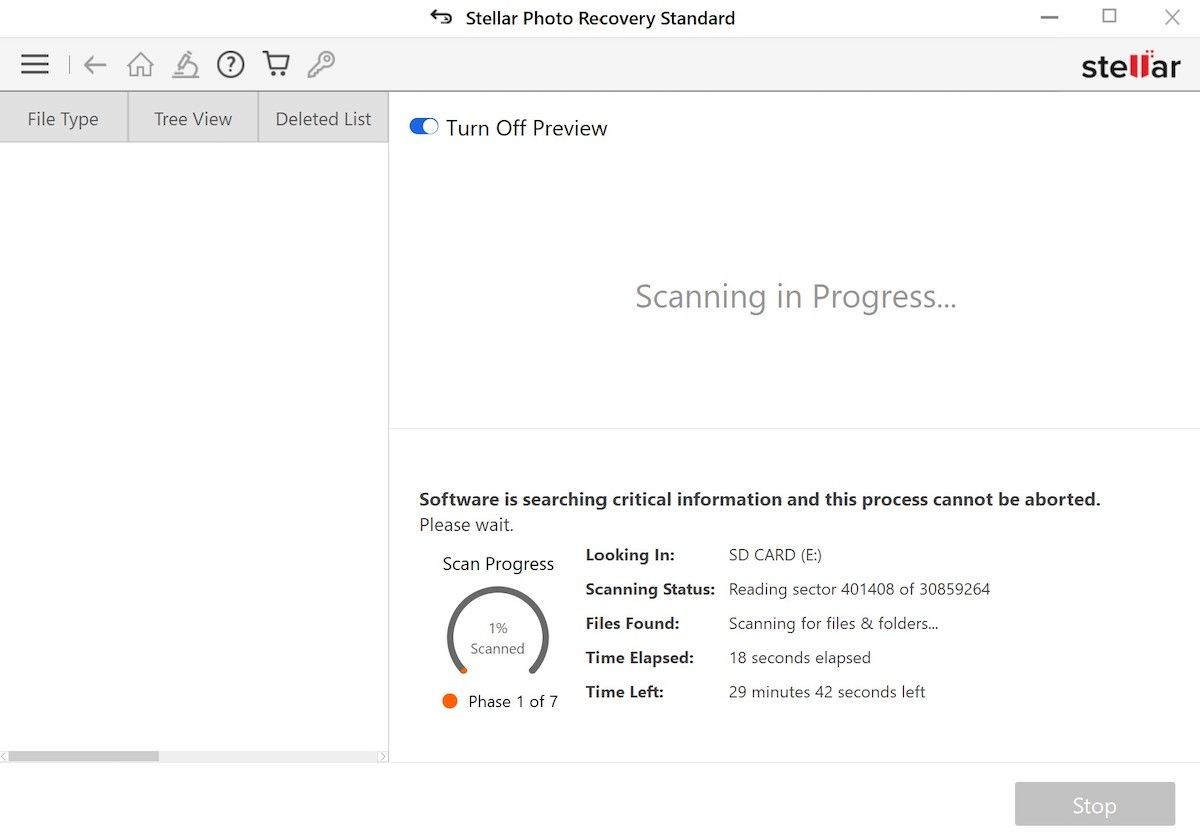This screenshot has height=836, width=1200.
Task: Click the title bar back-arrow app icon
Action: click(x=441, y=18)
